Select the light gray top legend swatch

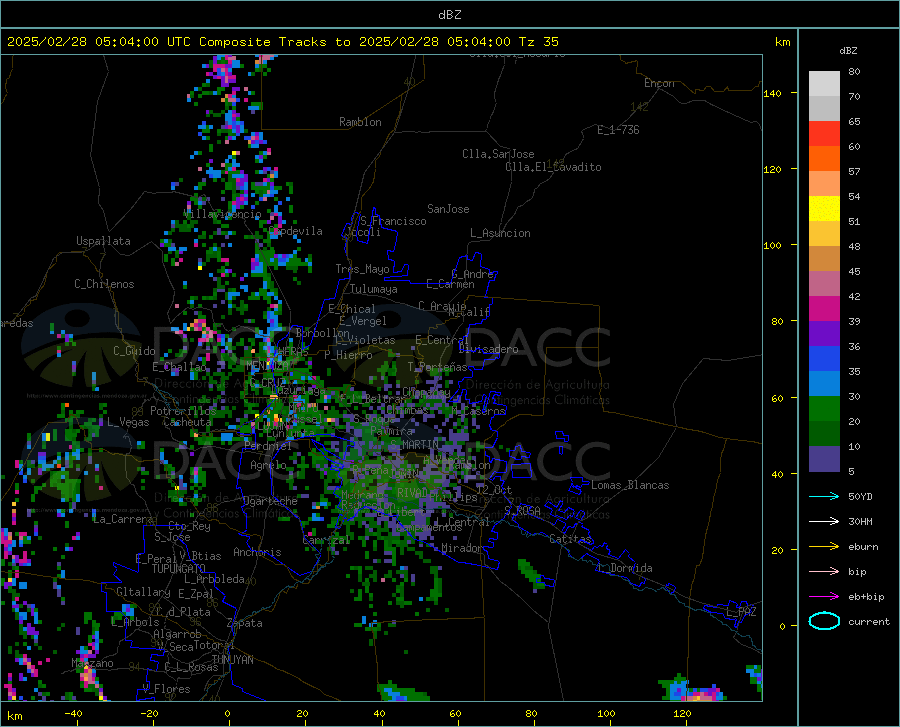point(824,84)
